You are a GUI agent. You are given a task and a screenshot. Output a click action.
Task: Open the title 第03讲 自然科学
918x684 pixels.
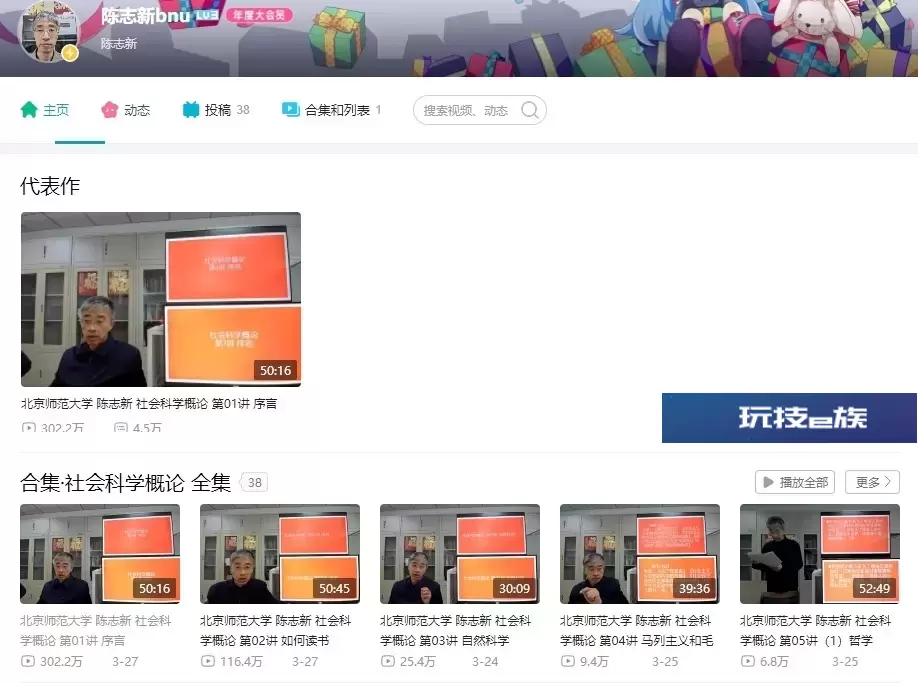coord(455,630)
